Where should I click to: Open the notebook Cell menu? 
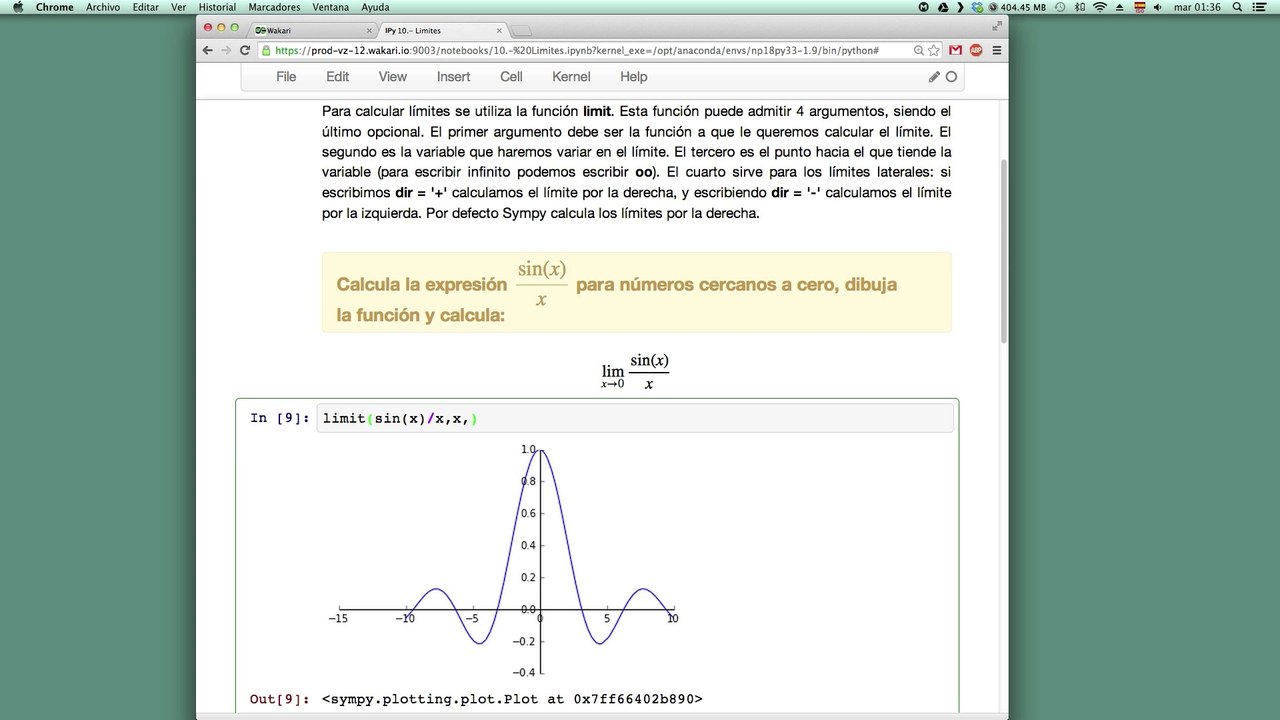tap(511, 77)
